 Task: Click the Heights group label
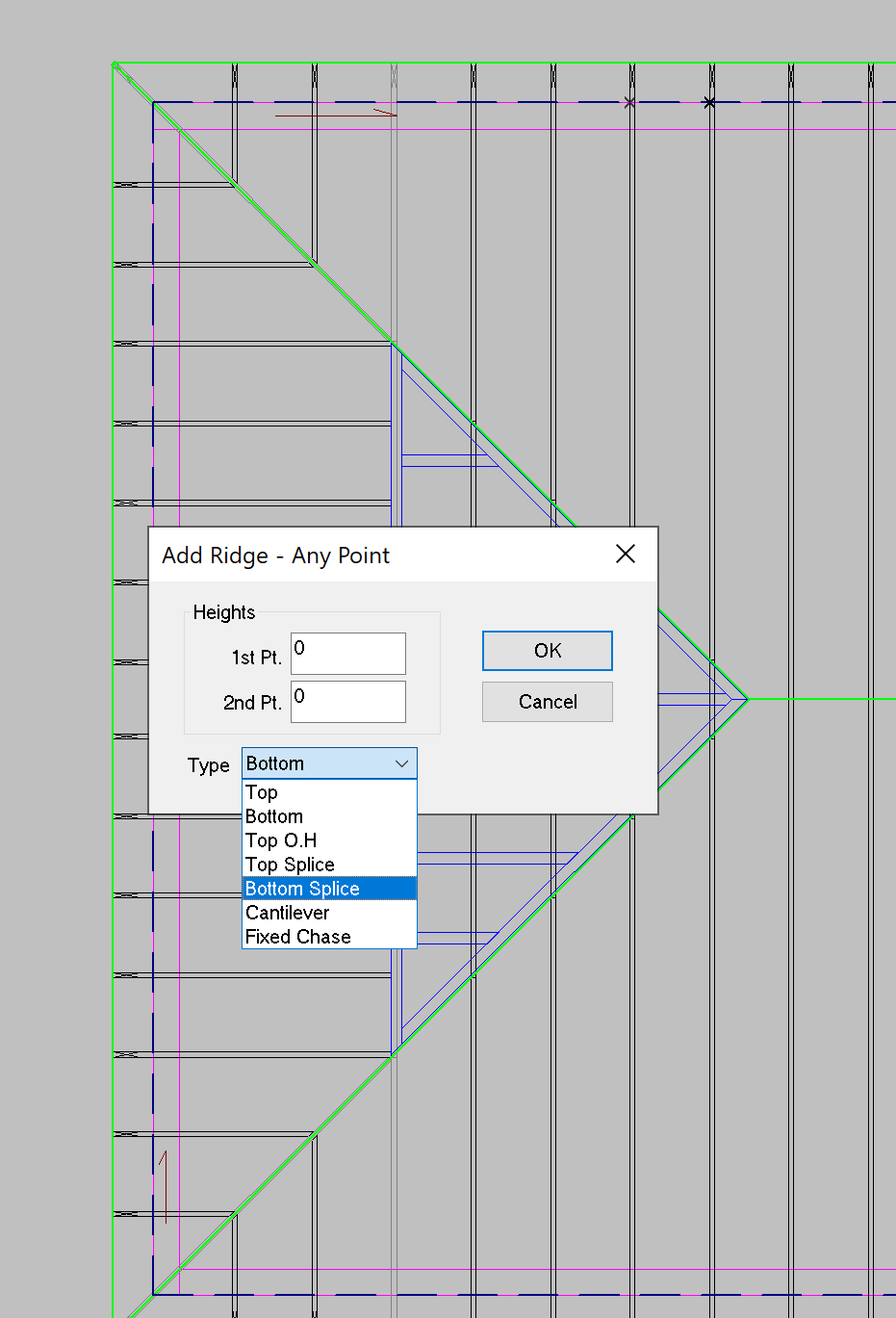tap(224, 612)
